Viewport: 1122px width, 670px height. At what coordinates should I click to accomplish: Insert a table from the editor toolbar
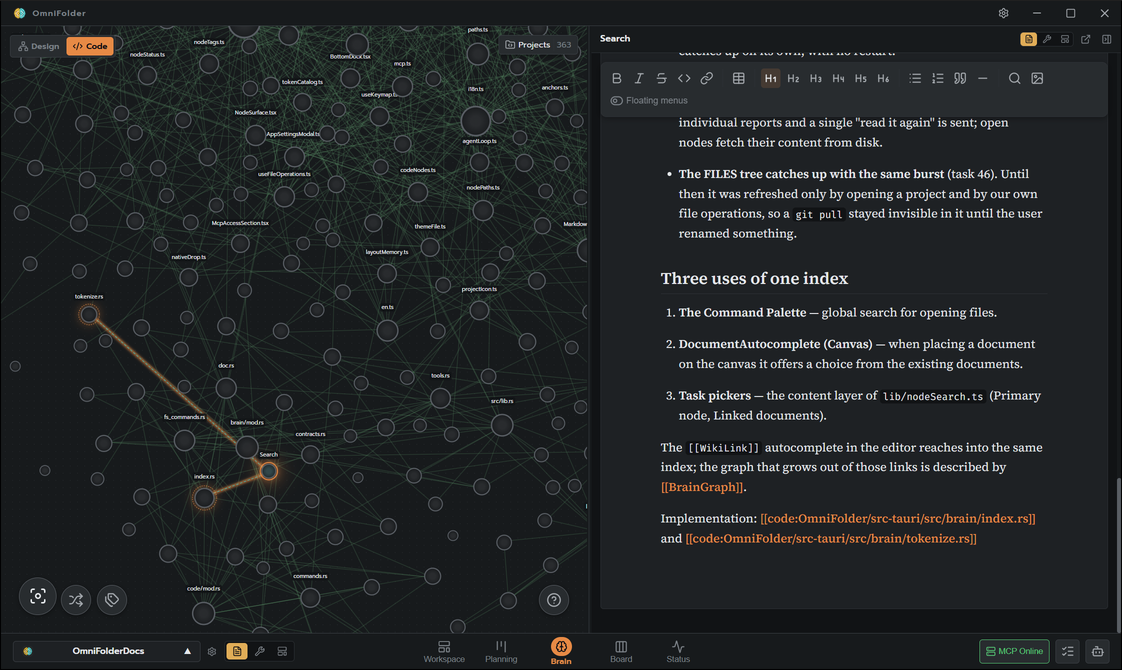(738, 78)
